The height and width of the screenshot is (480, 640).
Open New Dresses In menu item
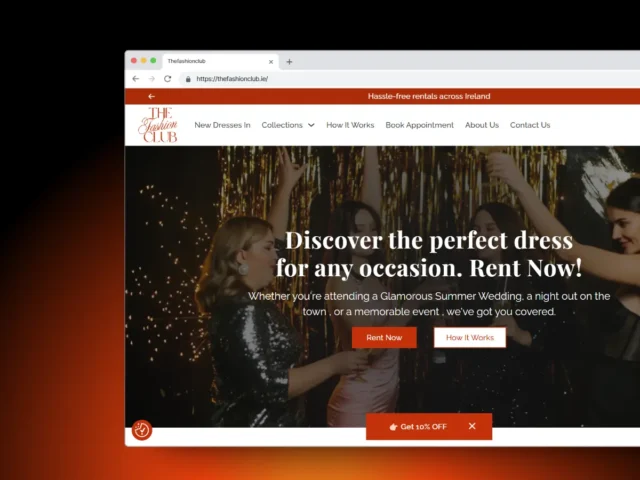coord(222,125)
